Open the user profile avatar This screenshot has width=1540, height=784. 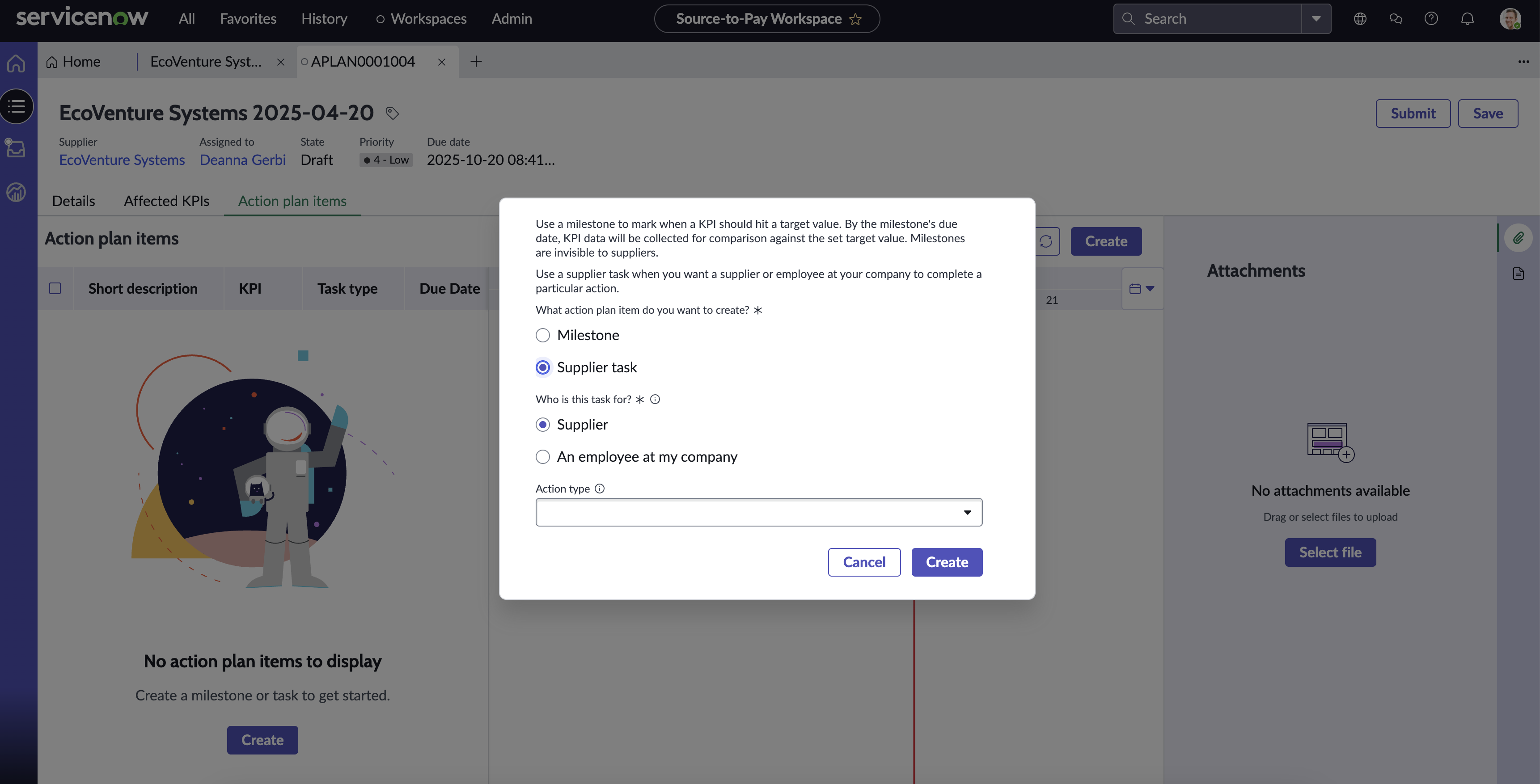[1510, 18]
